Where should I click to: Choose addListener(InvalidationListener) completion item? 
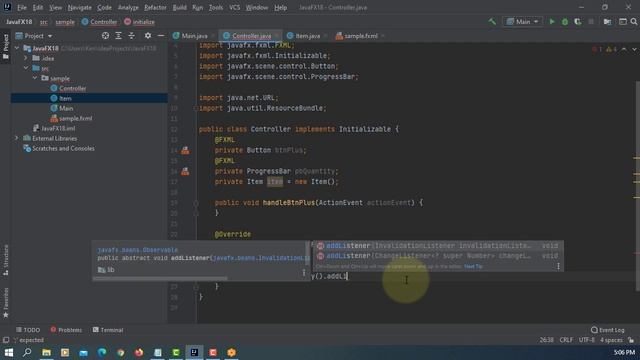438,246
